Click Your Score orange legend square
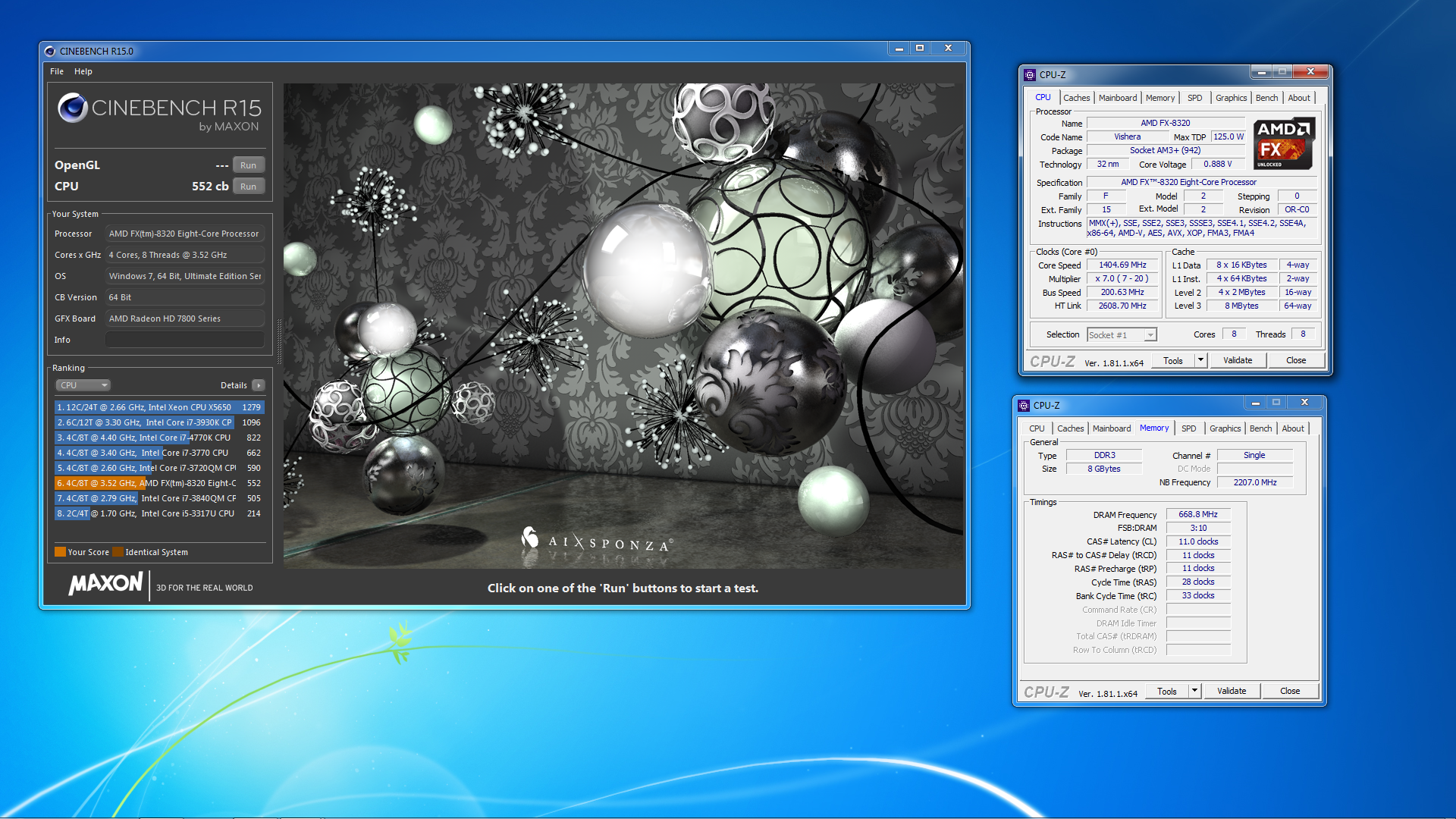 [60, 552]
